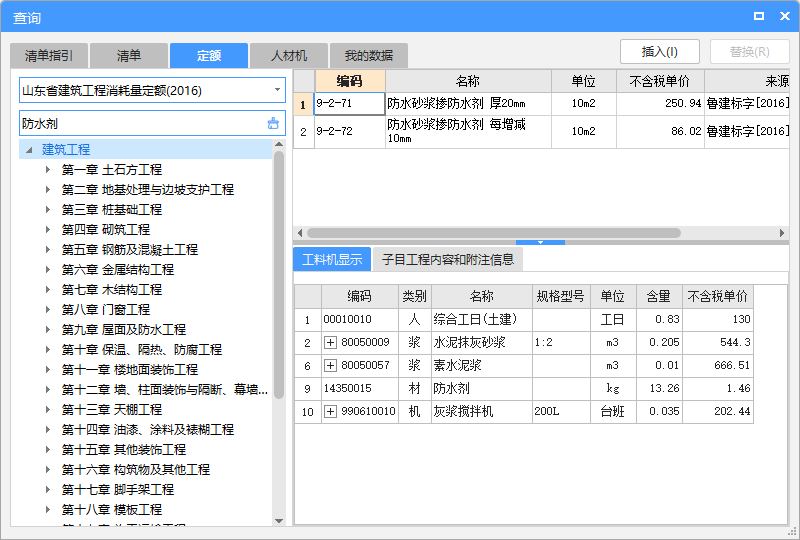The image size is (800, 540).
Task: Expand 第十一章 楼地面装饰工程
Action: (47, 370)
